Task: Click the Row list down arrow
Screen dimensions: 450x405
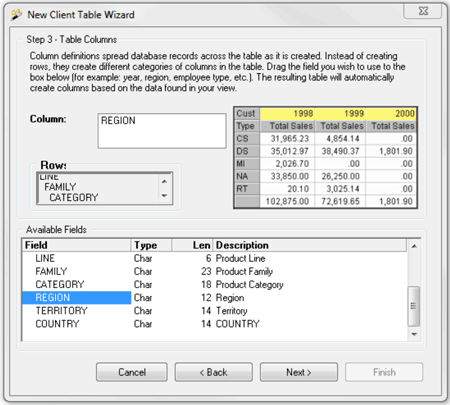Action: [x=164, y=196]
